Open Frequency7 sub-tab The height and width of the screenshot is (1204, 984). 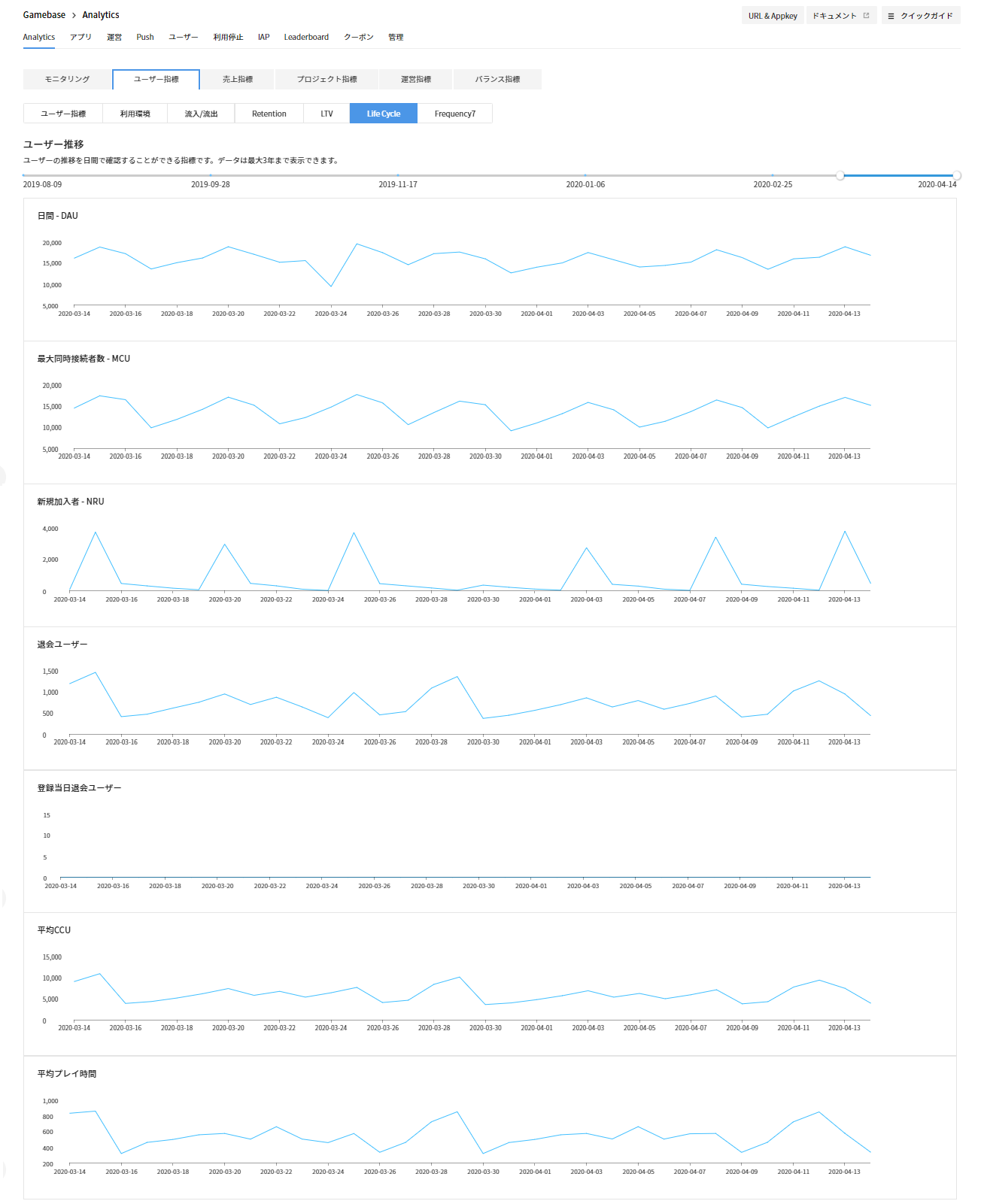tap(455, 114)
